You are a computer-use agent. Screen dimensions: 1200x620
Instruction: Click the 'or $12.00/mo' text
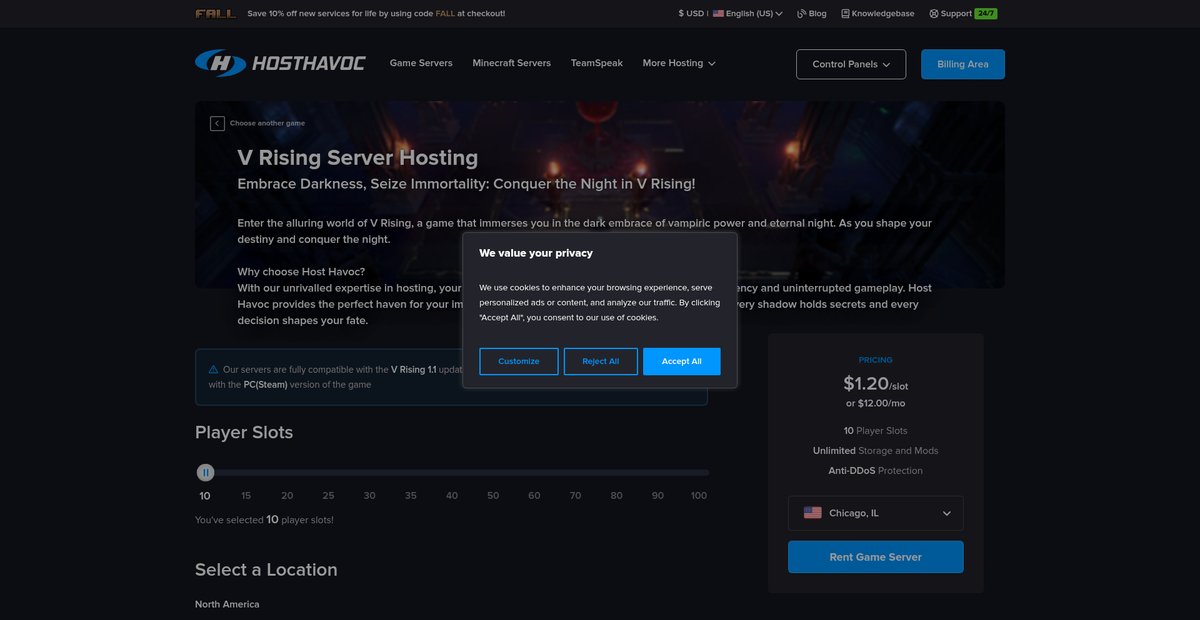[x=876, y=404]
